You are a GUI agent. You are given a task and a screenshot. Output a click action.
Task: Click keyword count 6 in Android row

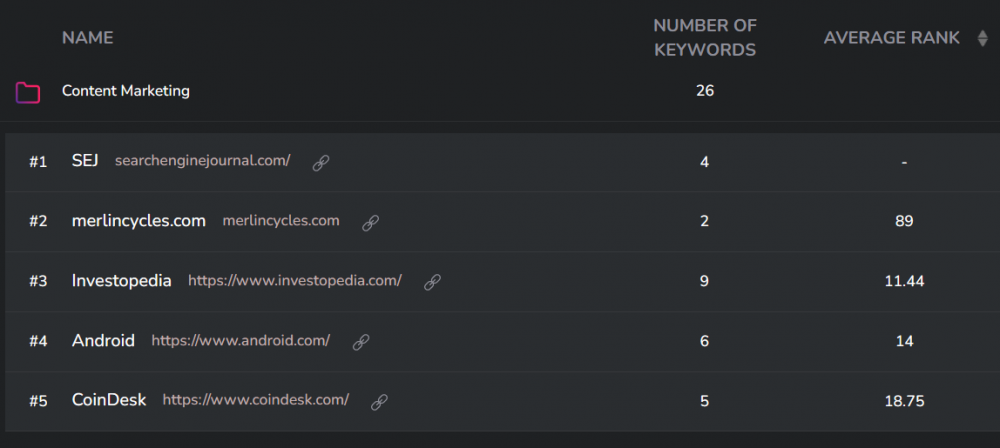pyautogui.click(x=704, y=341)
